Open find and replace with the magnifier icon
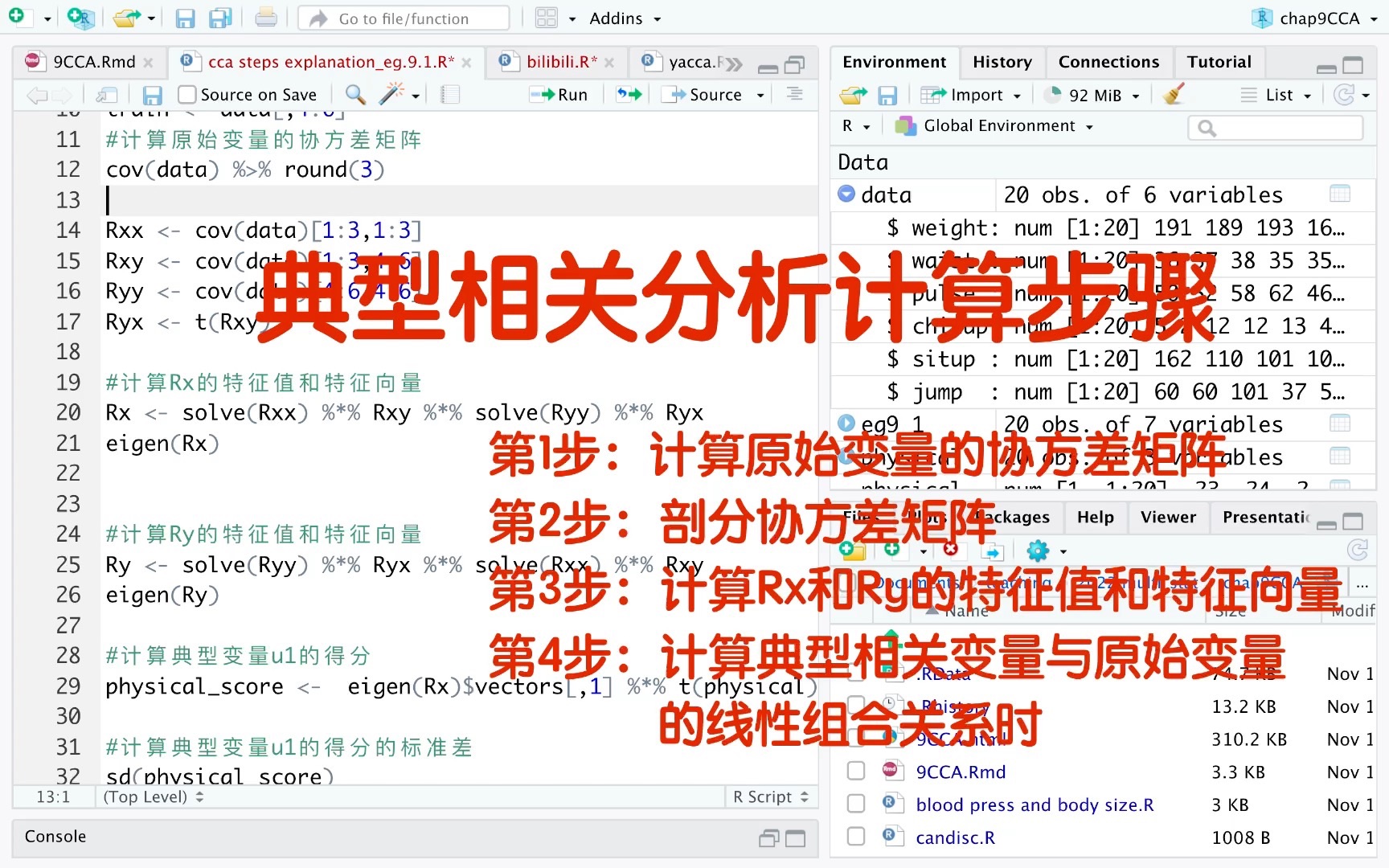This screenshot has width=1389, height=868. point(354,94)
